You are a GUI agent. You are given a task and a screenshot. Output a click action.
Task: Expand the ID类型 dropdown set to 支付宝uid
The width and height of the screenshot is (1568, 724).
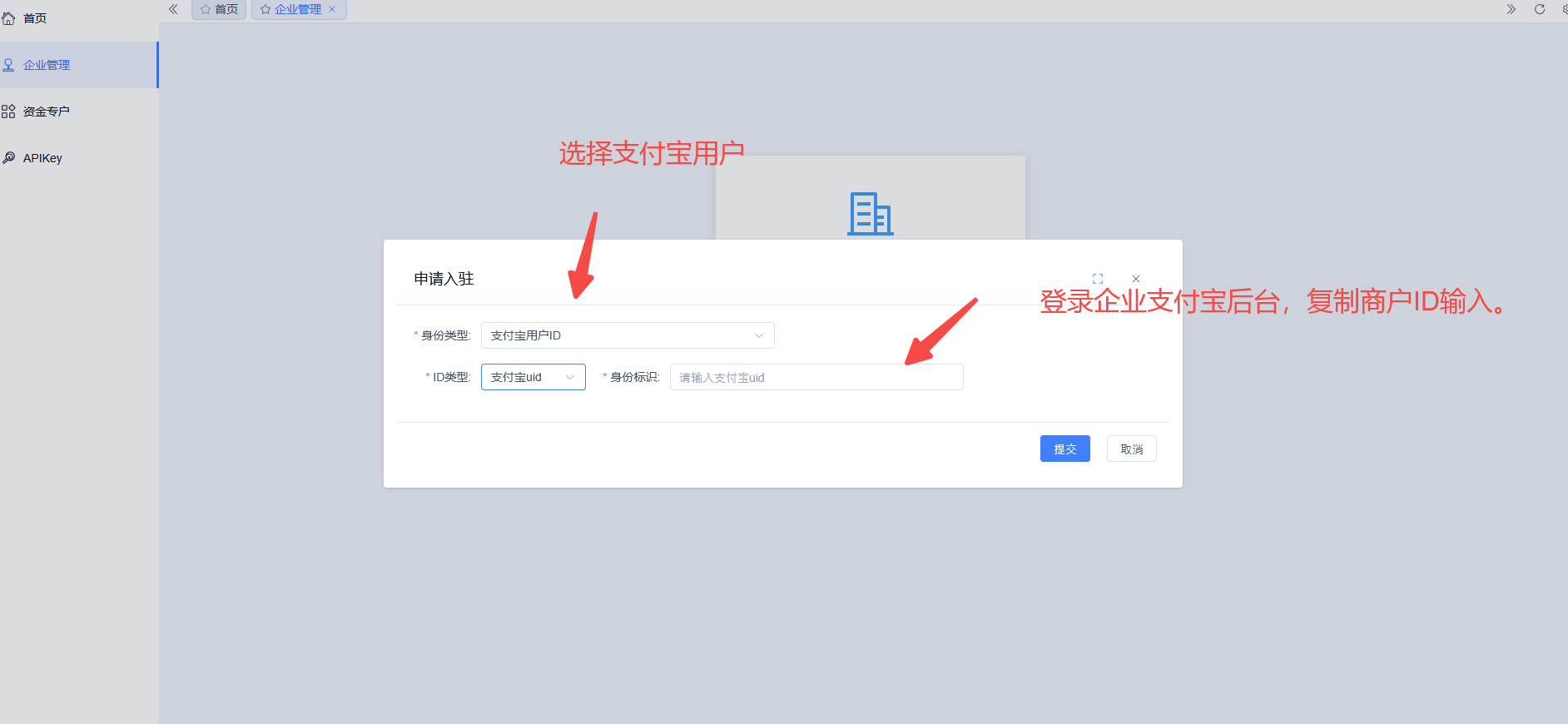(x=533, y=377)
